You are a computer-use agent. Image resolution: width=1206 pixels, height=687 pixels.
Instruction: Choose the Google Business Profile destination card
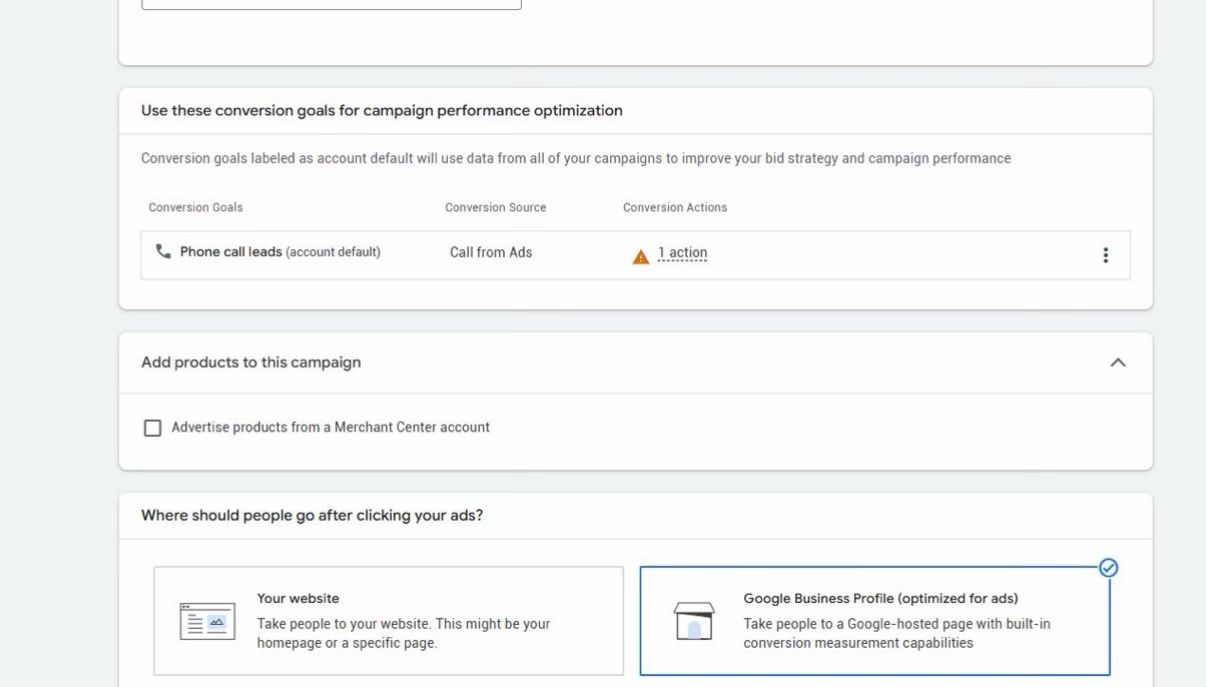pos(875,621)
